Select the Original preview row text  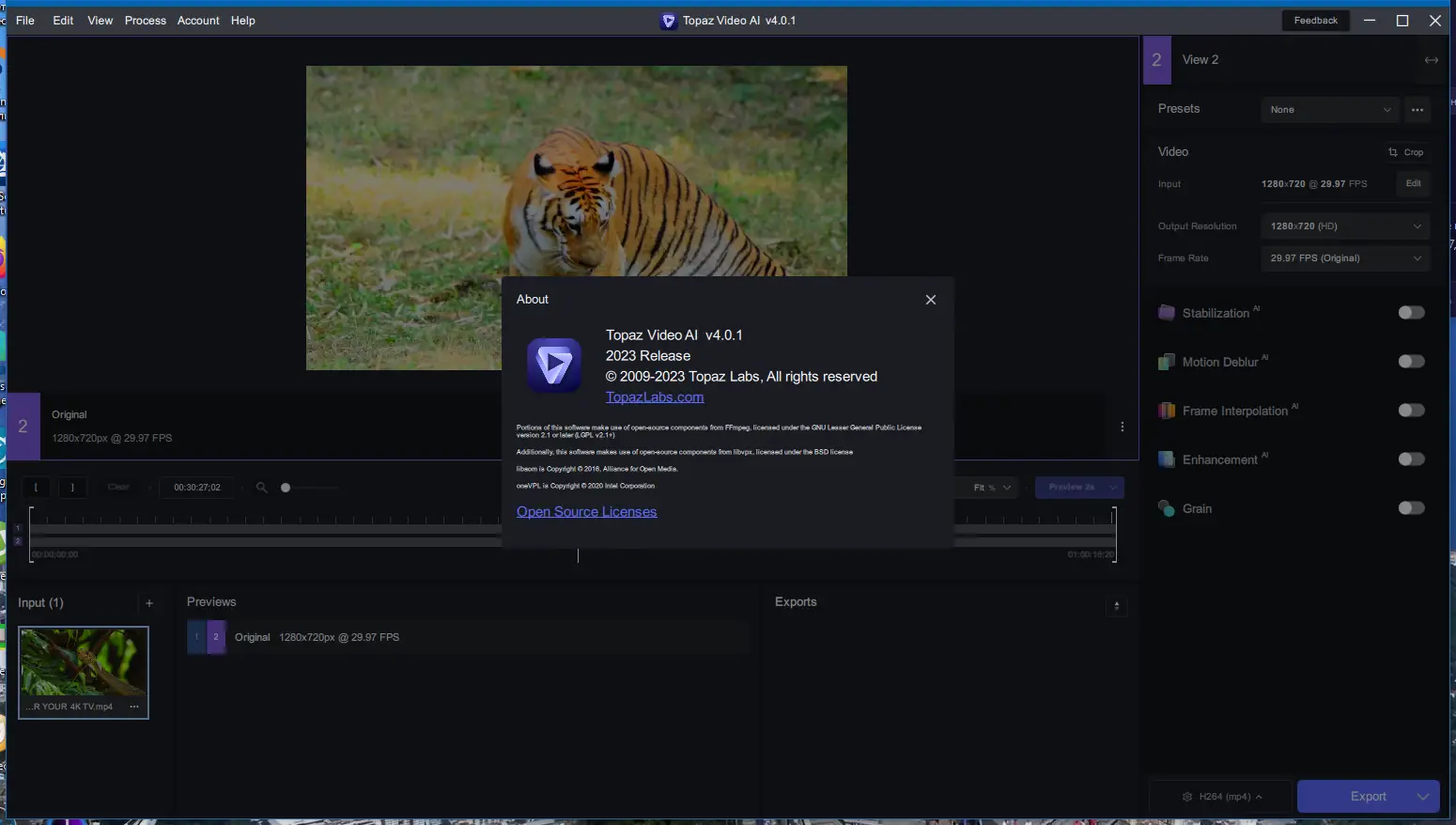[253, 638]
